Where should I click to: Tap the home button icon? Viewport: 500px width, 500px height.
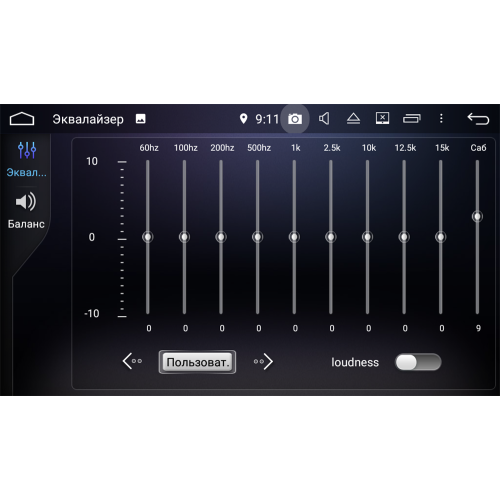click(22, 119)
